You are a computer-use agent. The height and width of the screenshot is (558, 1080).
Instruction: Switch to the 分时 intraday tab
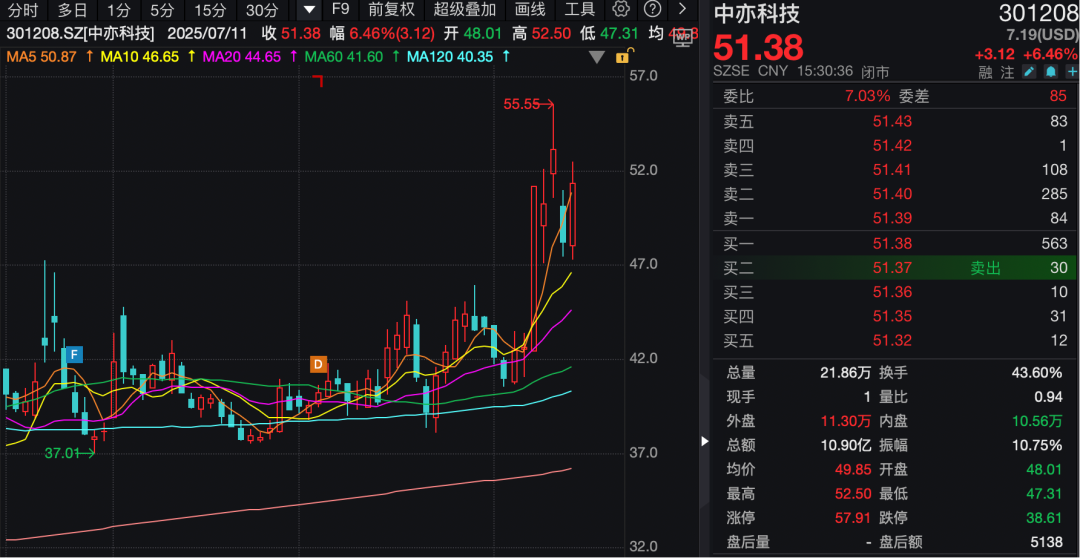click(22, 10)
